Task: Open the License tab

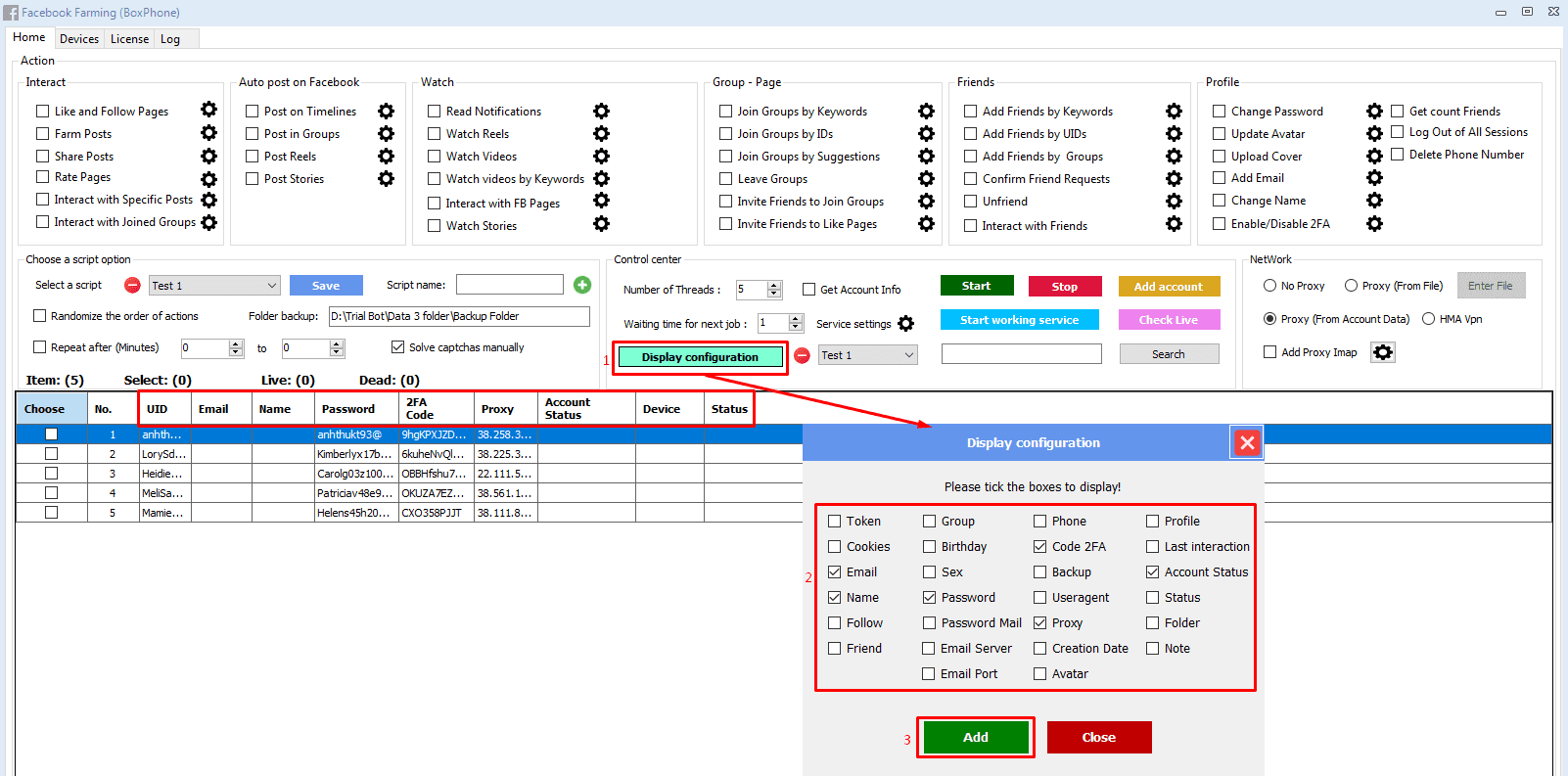Action: click(129, 39)
